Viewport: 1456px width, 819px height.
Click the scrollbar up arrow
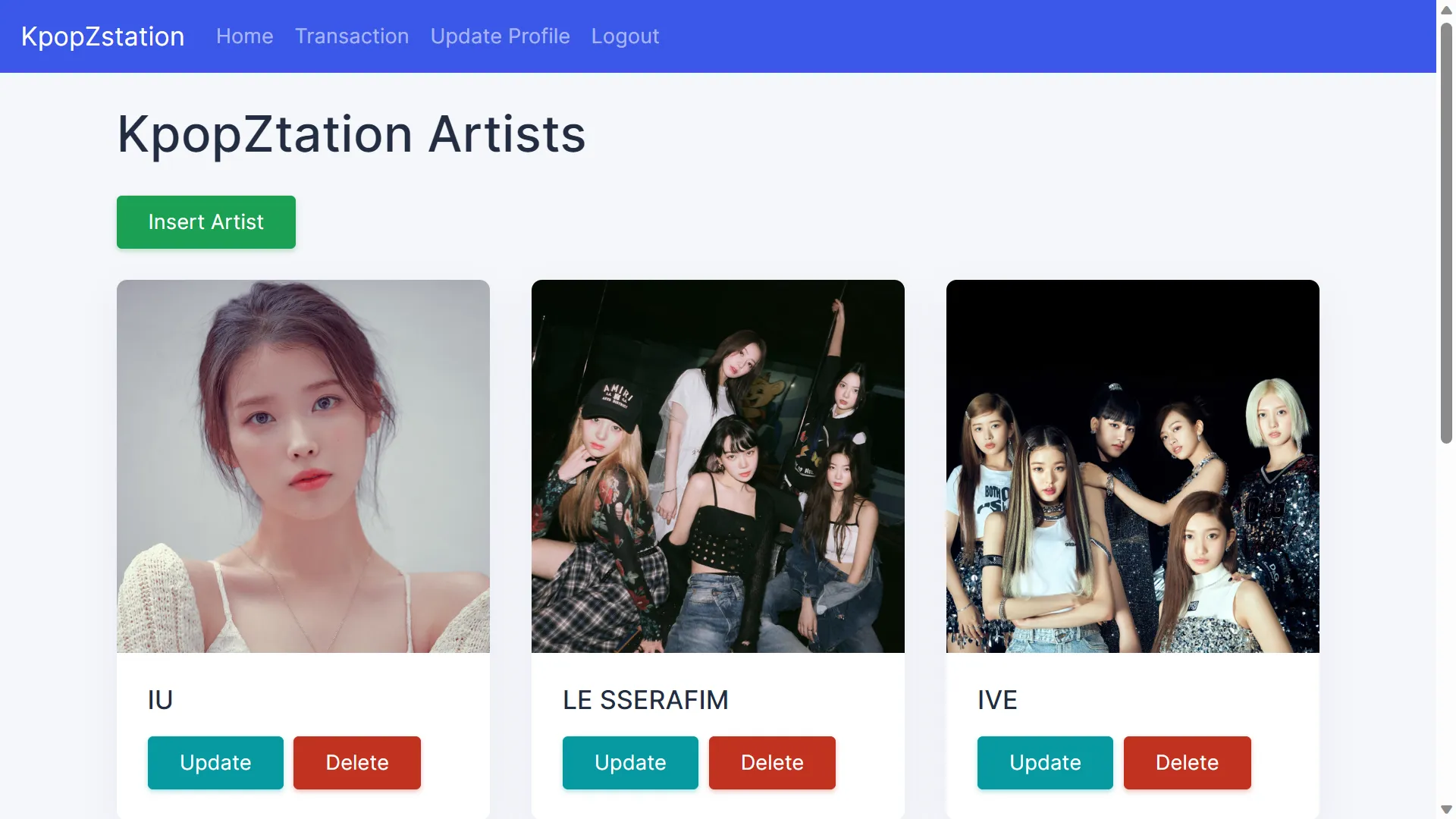point(1446,10)
